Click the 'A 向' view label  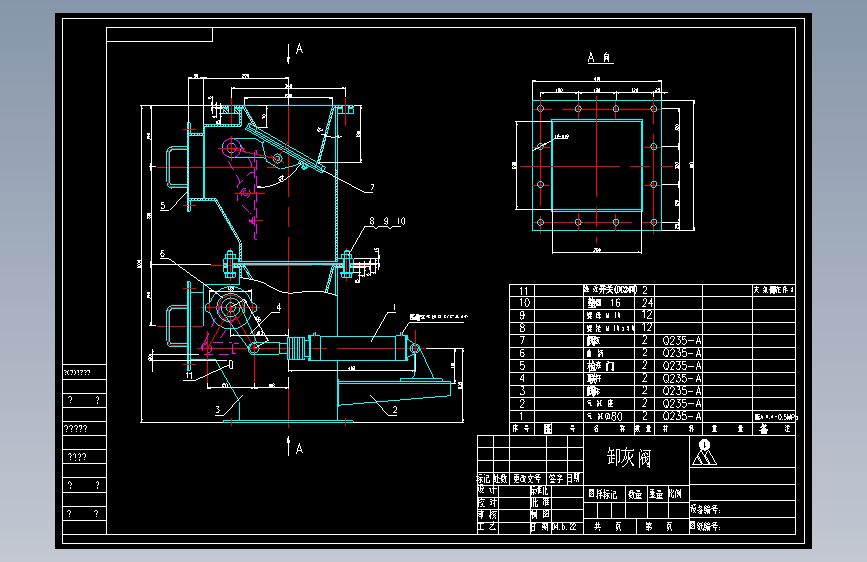600,58
